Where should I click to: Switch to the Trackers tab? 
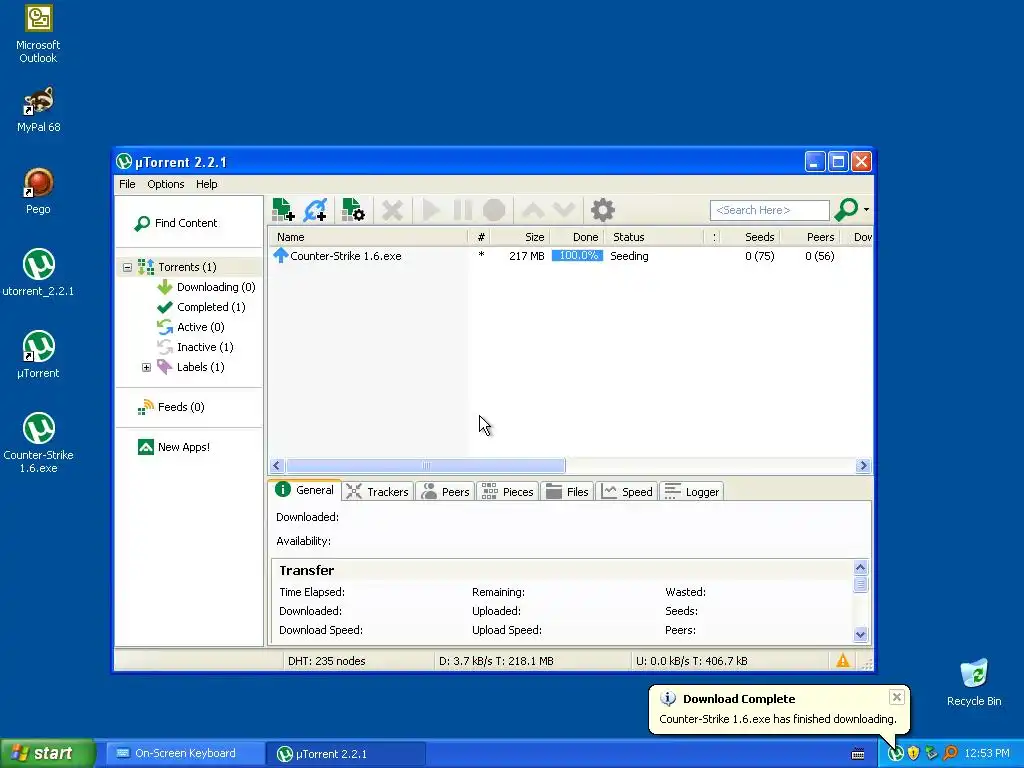(x=377, y=492)
